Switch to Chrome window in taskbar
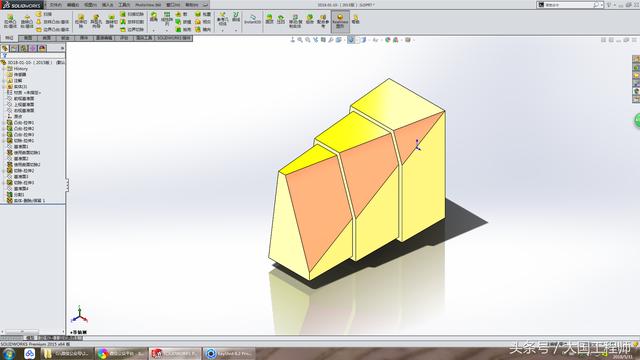The image size is (640, 360). click(121, 353)
